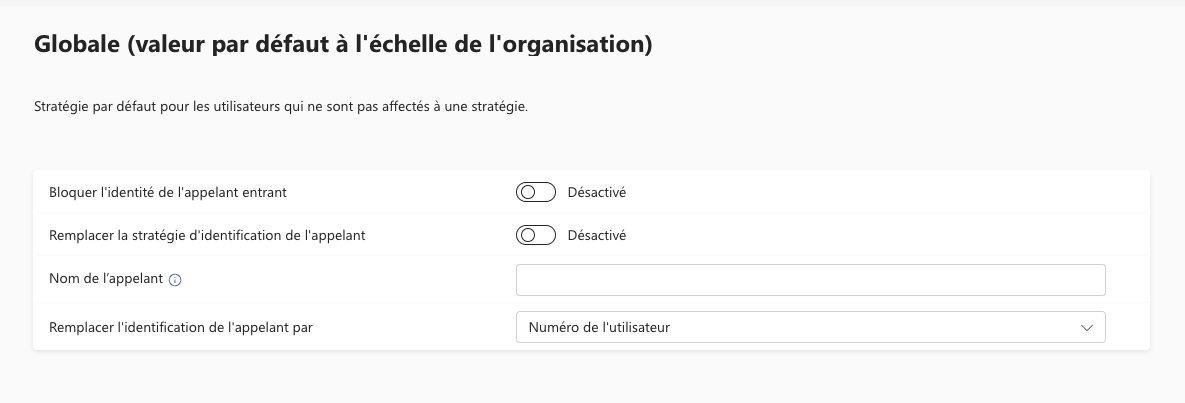Click Désactivé label next to Remplacer la stratégie toggle
The image size is (1185, 403).
(x=597, y=235)
